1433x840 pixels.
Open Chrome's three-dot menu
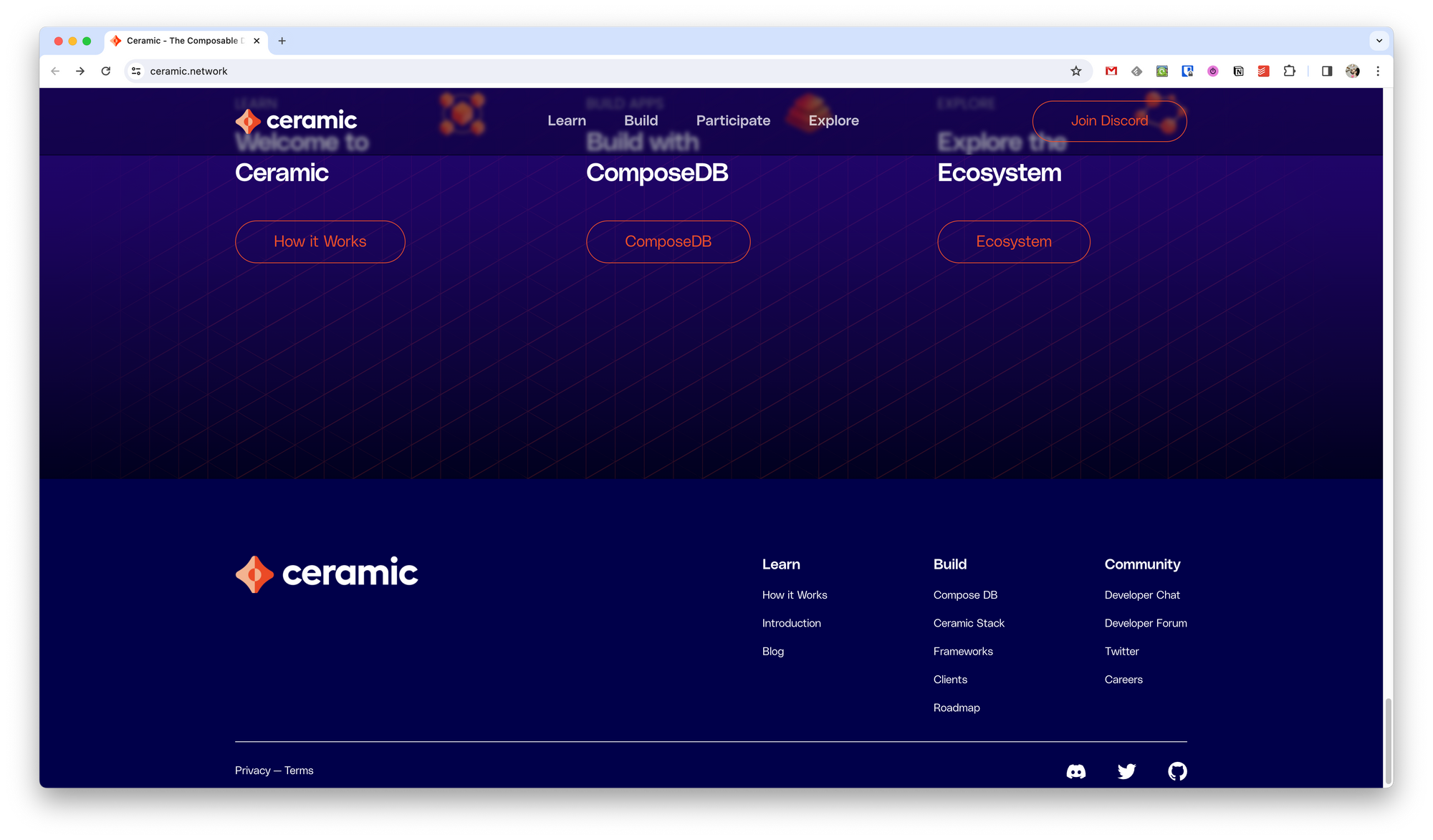click(1378, 71)
